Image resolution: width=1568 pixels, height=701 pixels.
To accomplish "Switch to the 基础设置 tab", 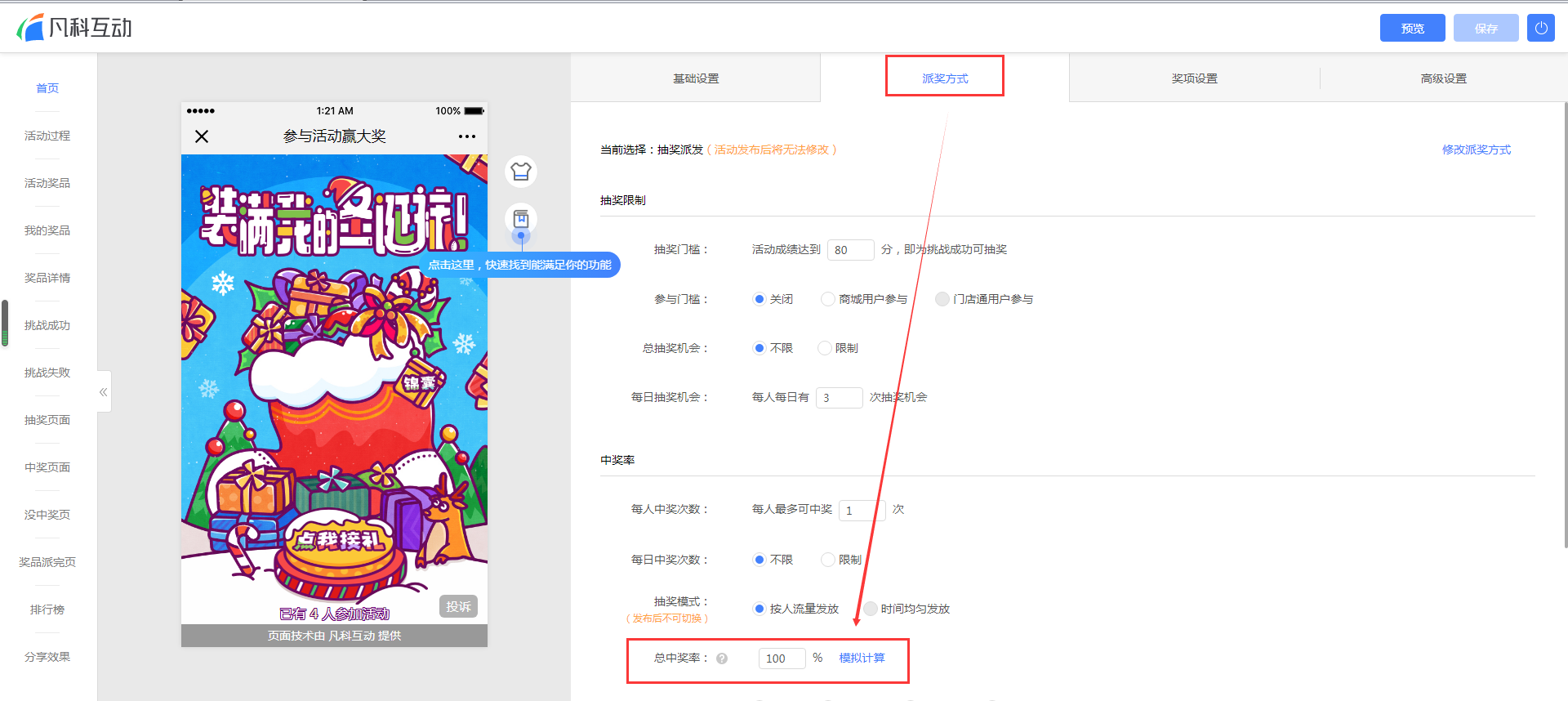I will pos(696,78).
